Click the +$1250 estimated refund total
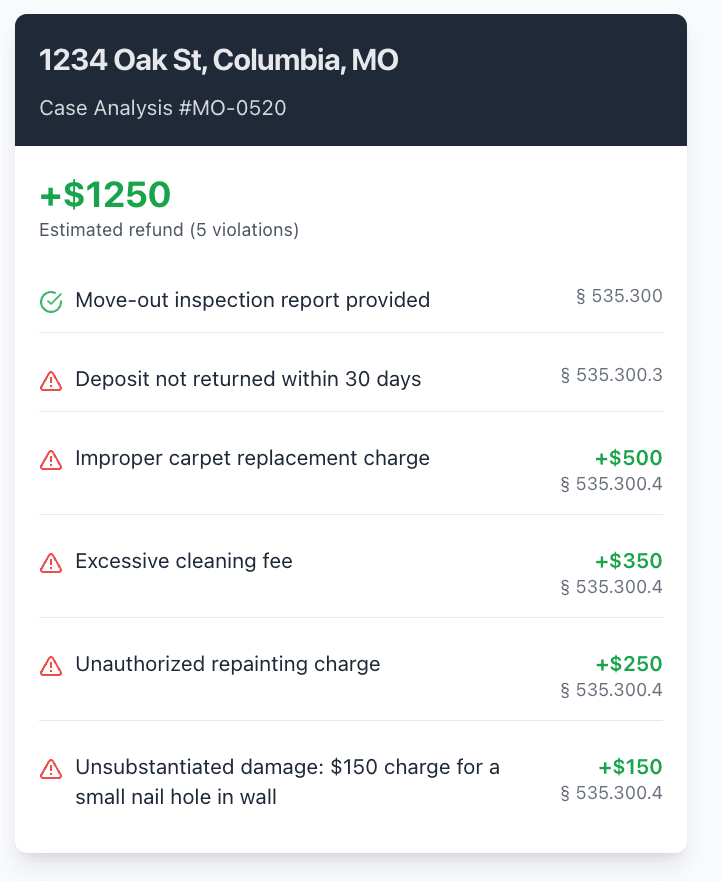The width and height of the screenshot is (721, 881). pos(105,194)
